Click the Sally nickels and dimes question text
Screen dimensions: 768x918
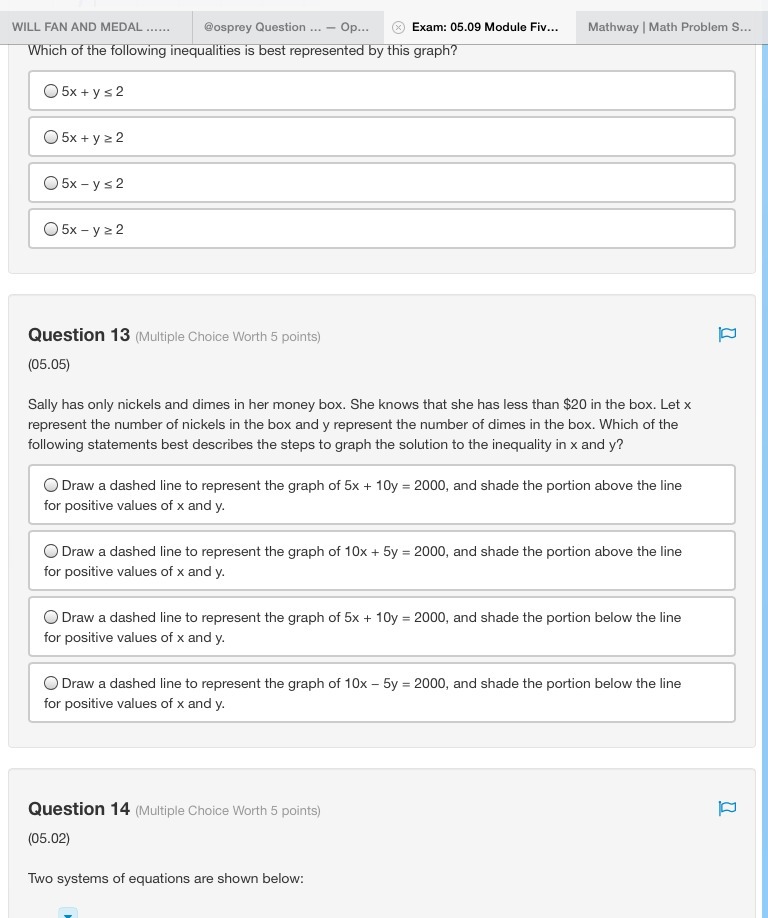click(359, 424)
